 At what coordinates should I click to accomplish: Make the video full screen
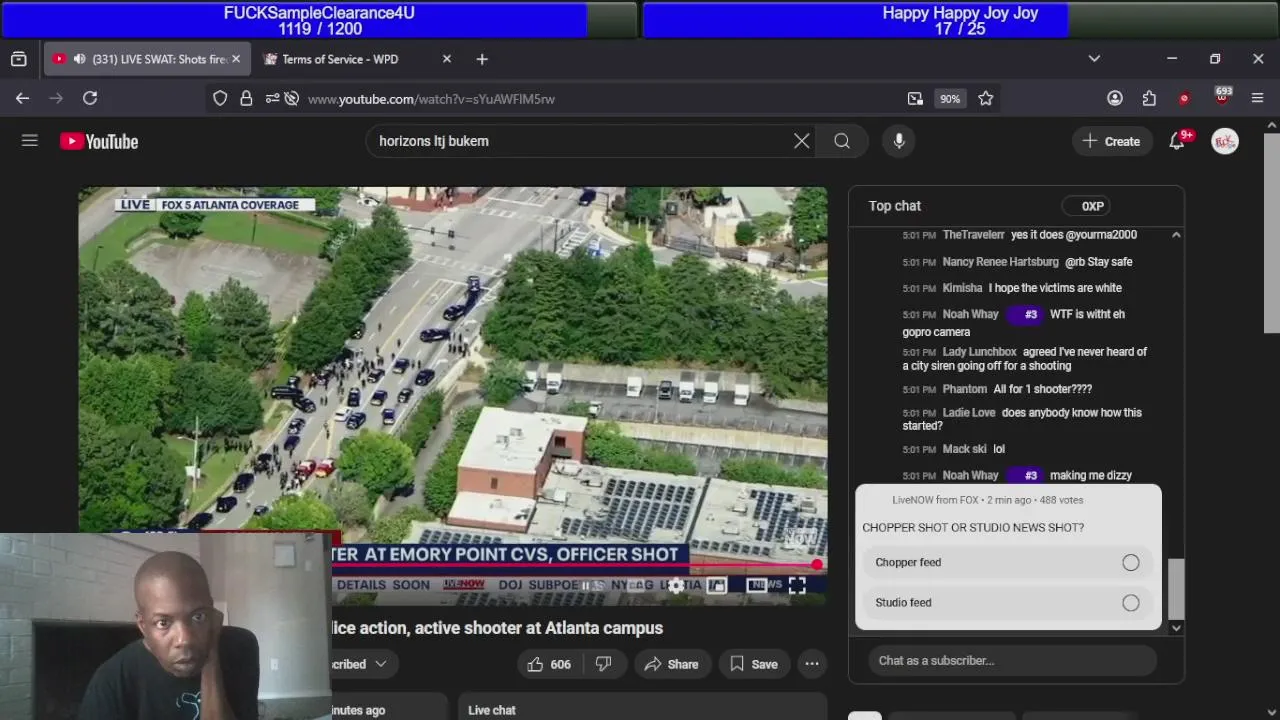point(797,586)
